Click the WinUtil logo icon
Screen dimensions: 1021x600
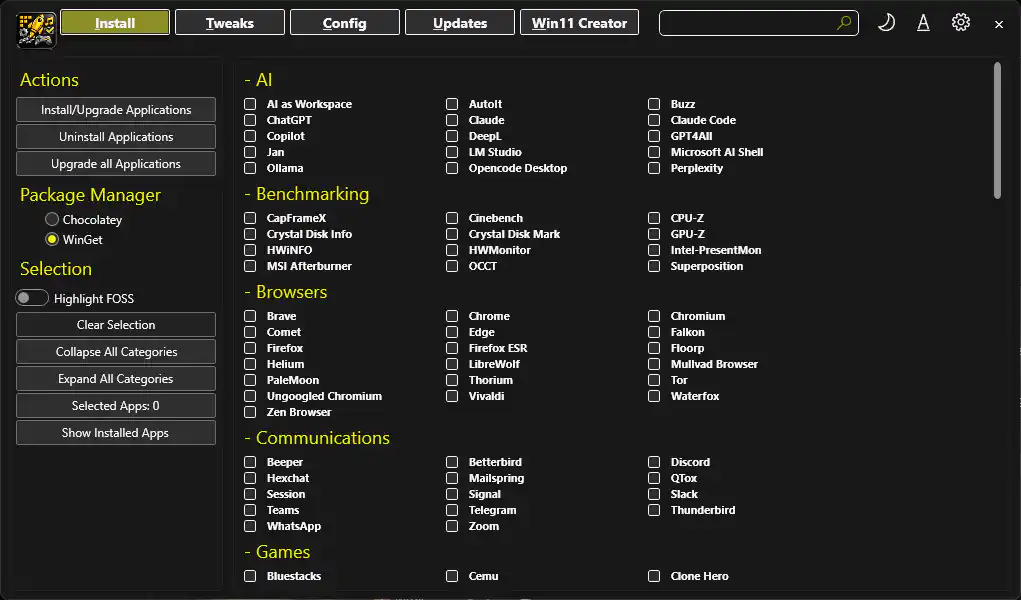click(x=36, y=30)
